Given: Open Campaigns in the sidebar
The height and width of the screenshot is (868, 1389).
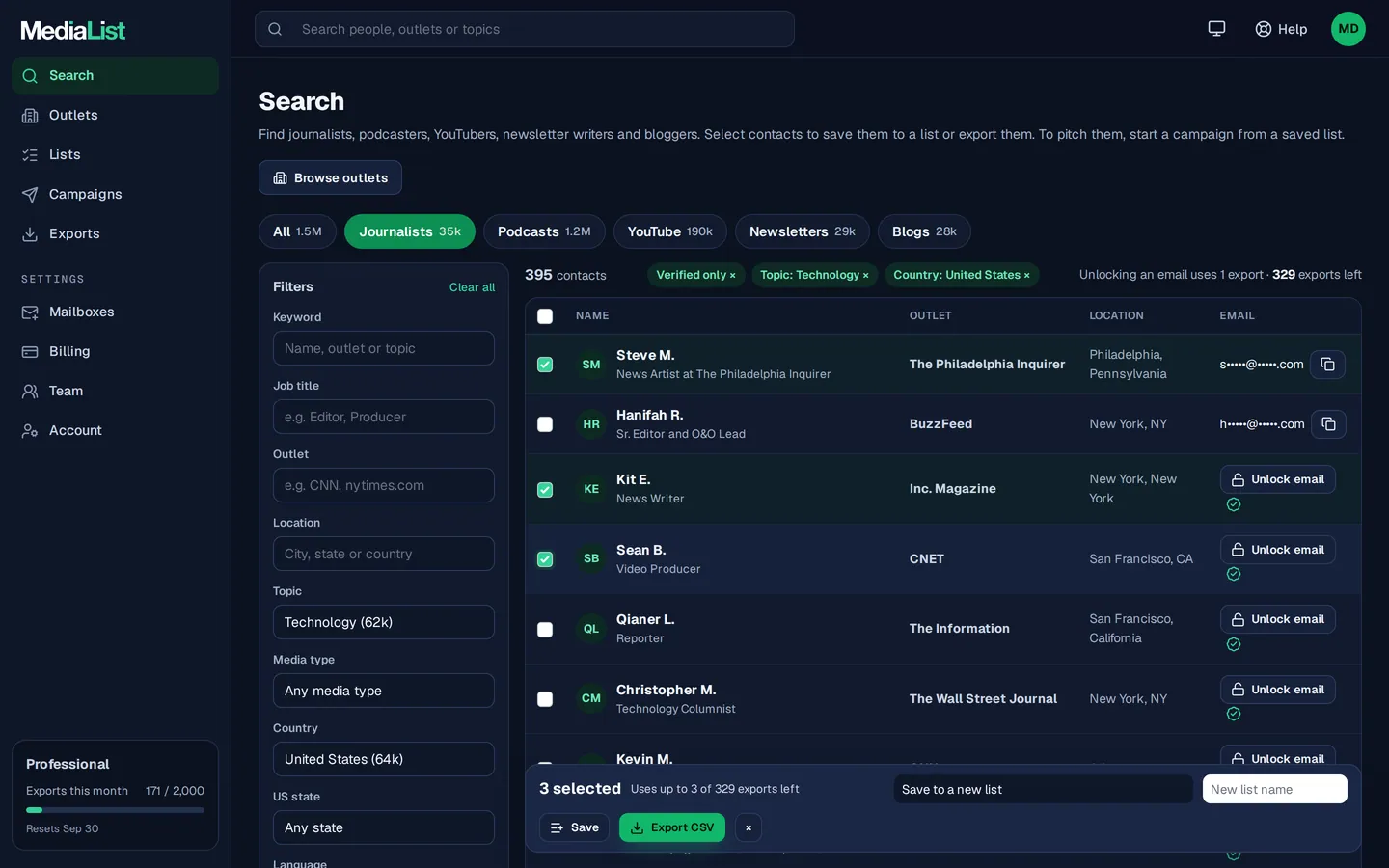Looking at the screenshot, I should 115,194.
